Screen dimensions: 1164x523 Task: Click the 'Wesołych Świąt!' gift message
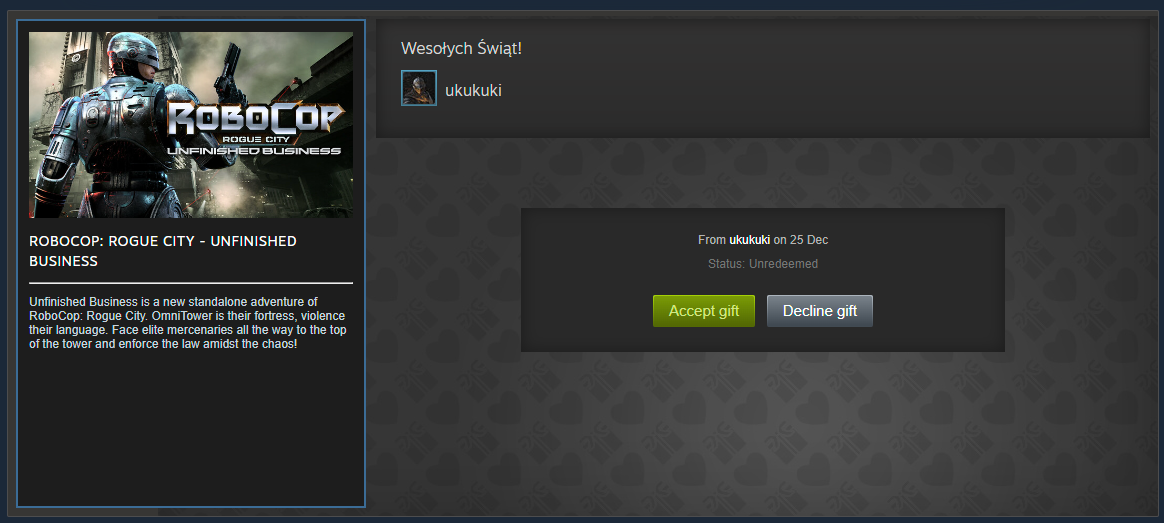462,49
